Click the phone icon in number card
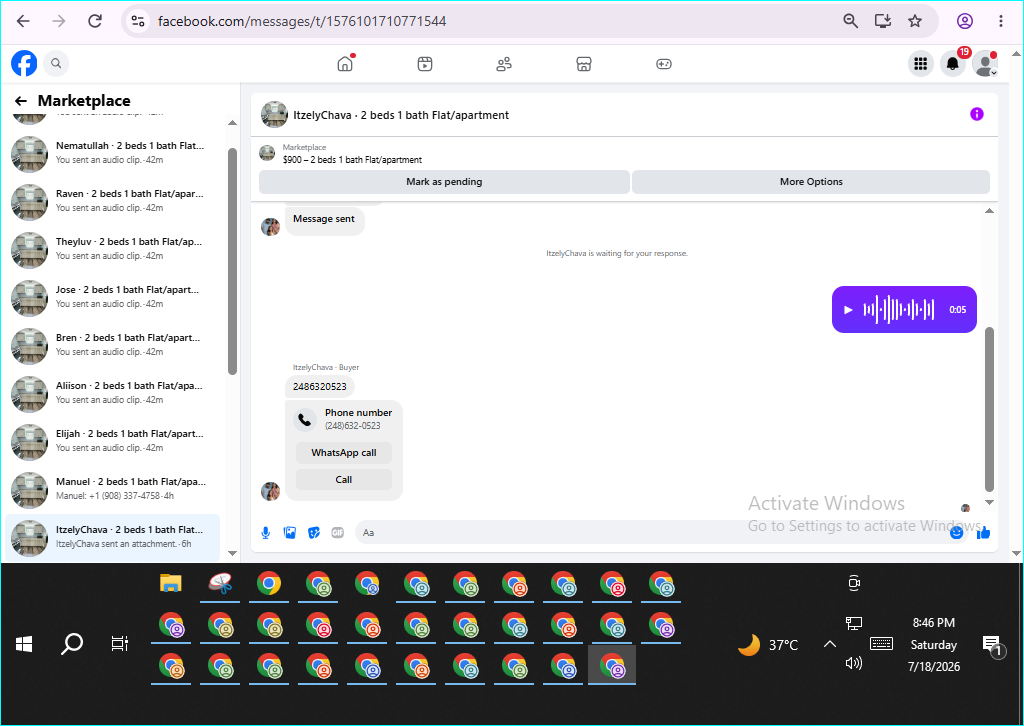1024x726 pixels. click(304, 419)
